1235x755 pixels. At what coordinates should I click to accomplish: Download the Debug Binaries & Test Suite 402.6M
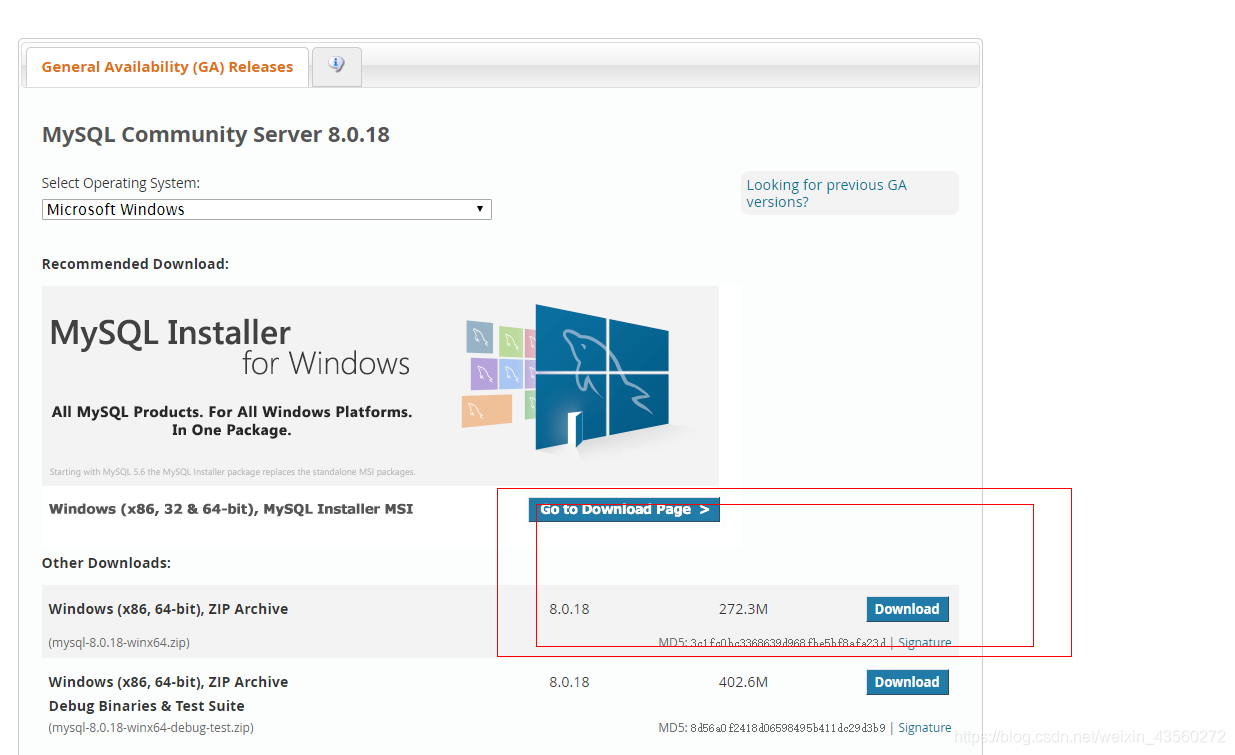tap(907, 682)
